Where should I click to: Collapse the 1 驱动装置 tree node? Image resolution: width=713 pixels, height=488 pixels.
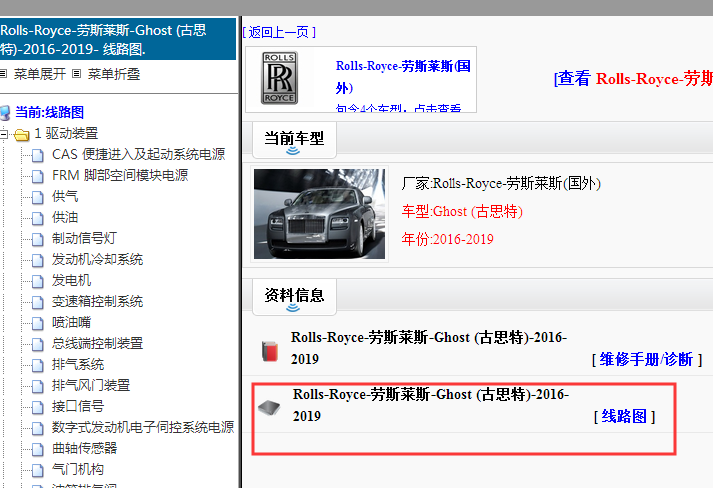(4, 134)
